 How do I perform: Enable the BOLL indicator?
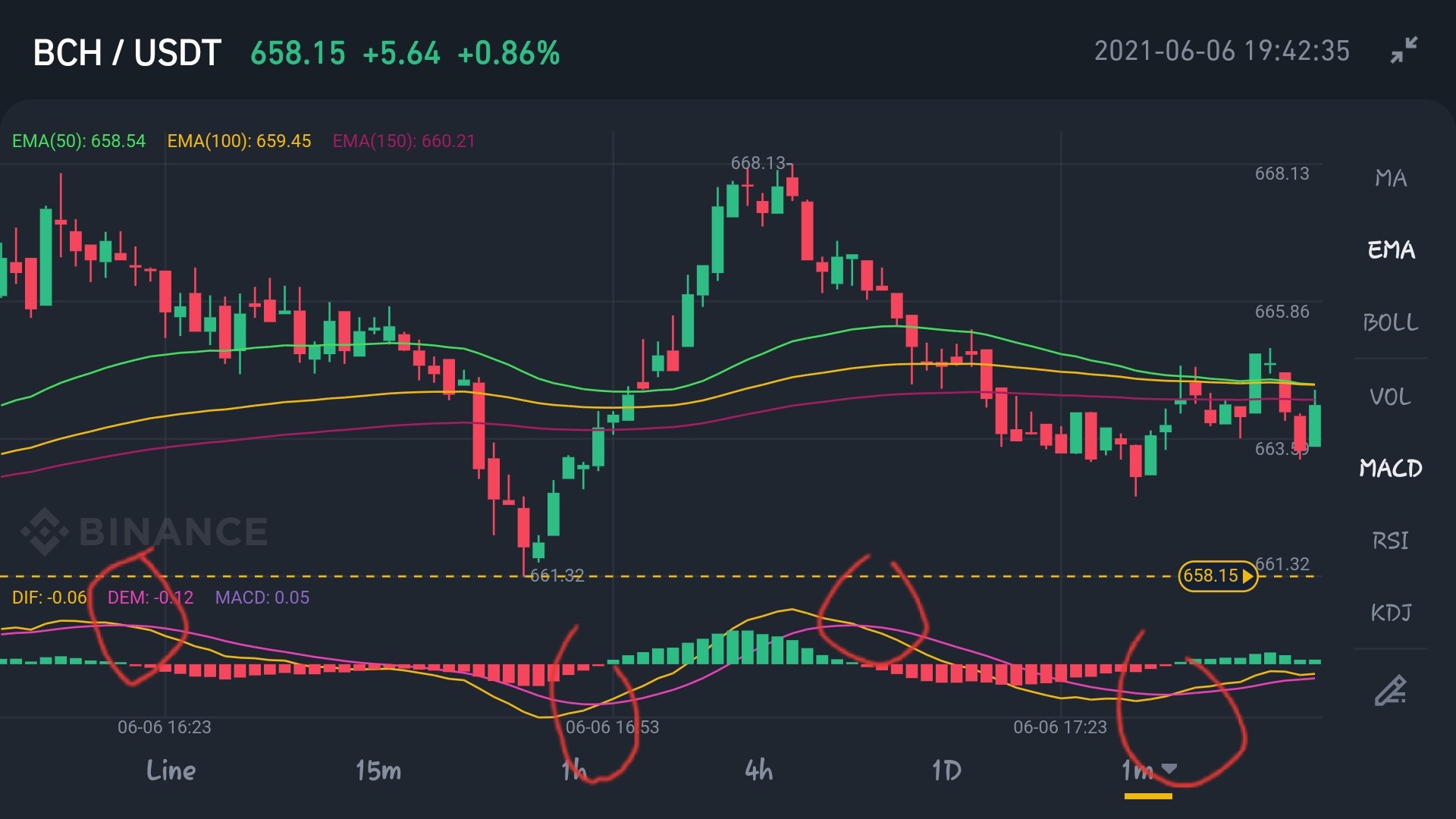pyautogui.click(x=1391, y=323)
